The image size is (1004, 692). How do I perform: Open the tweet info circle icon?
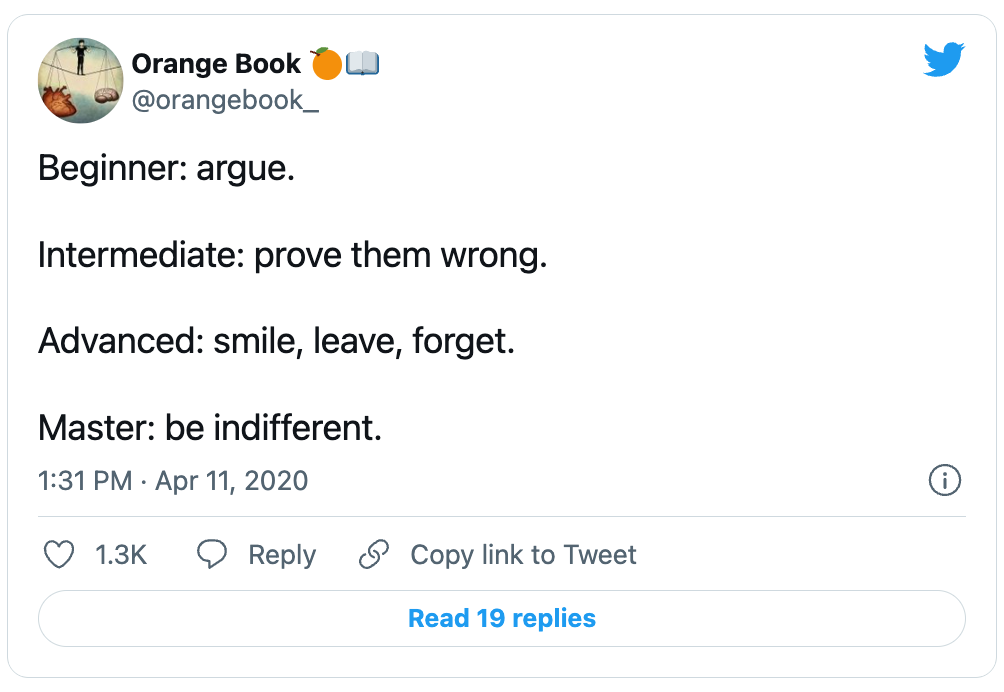945,481
